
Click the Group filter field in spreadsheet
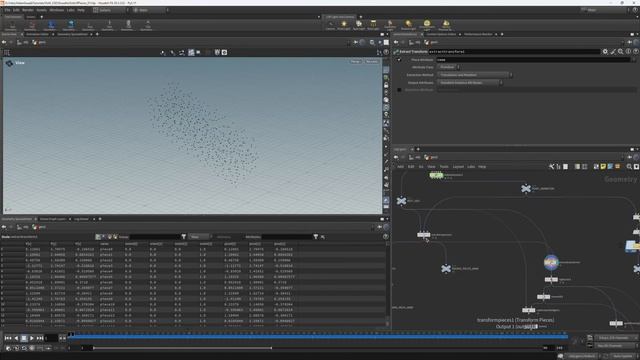coord(155,237)
